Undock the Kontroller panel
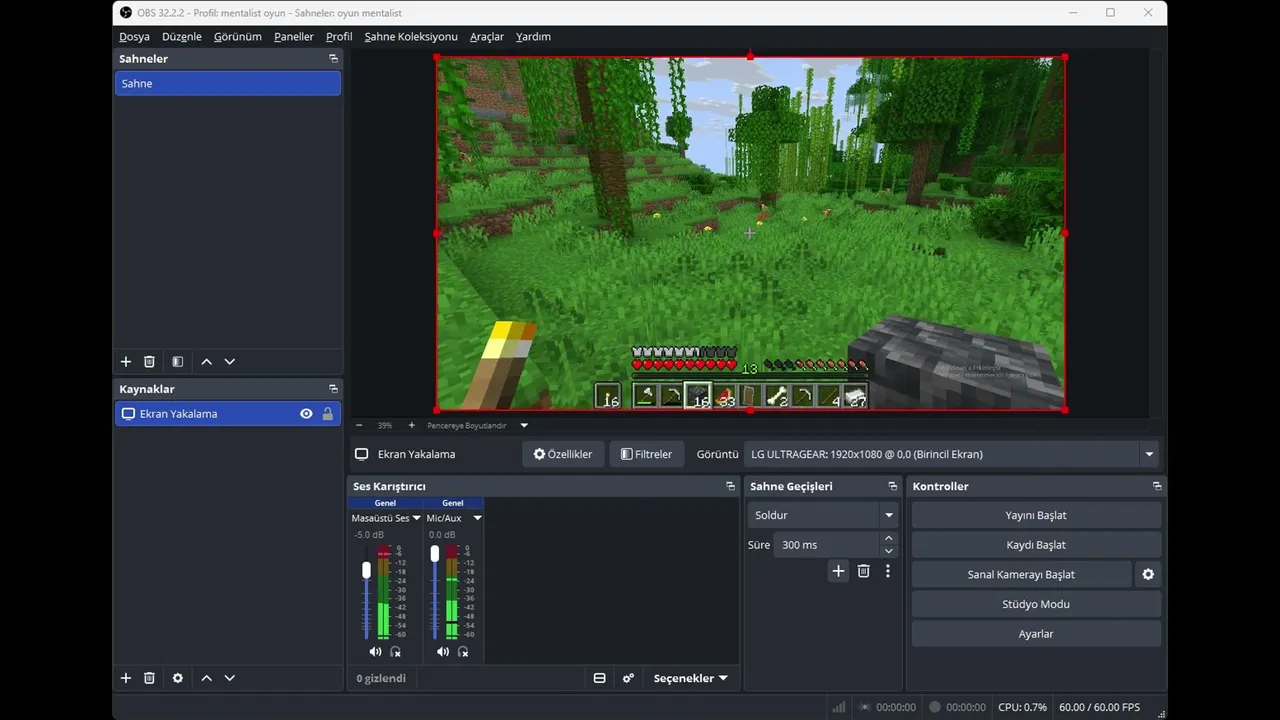The height and width of the screenshot is (720, 1280). tap(1157, 486)
